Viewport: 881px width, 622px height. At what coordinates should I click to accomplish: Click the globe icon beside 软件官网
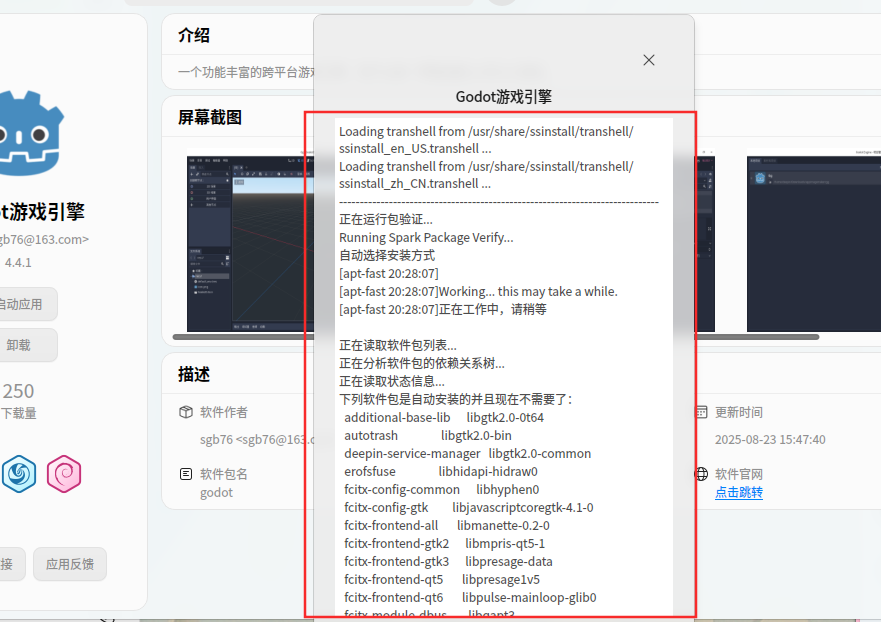[701, 474]
